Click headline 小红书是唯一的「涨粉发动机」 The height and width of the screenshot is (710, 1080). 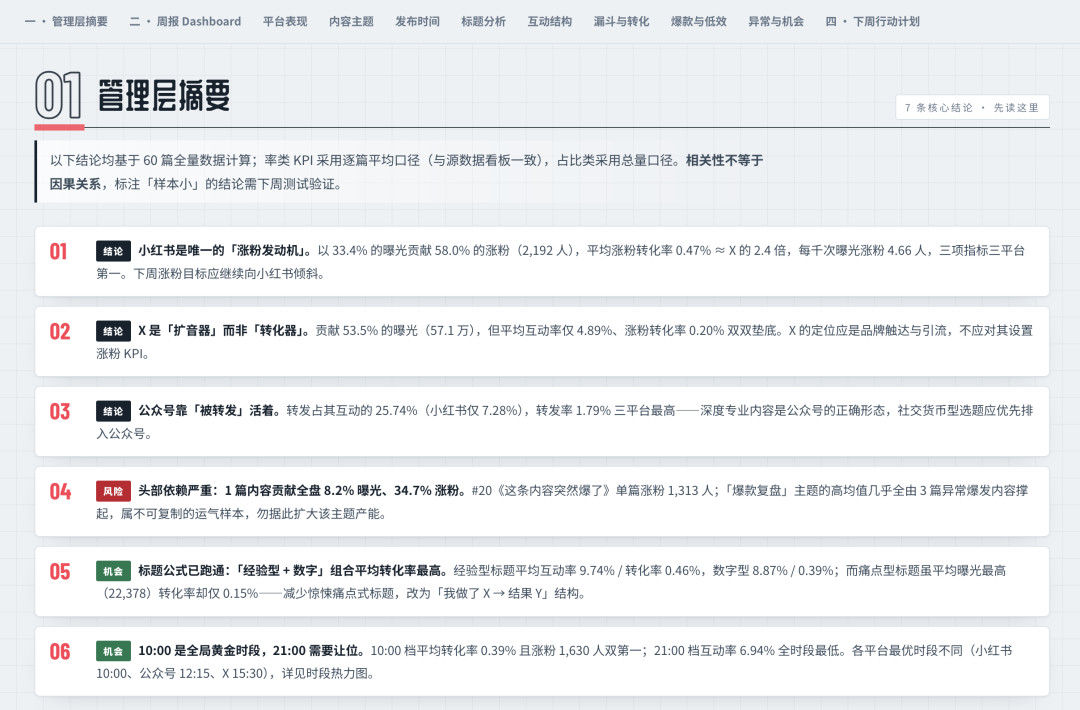coord(225,251)
